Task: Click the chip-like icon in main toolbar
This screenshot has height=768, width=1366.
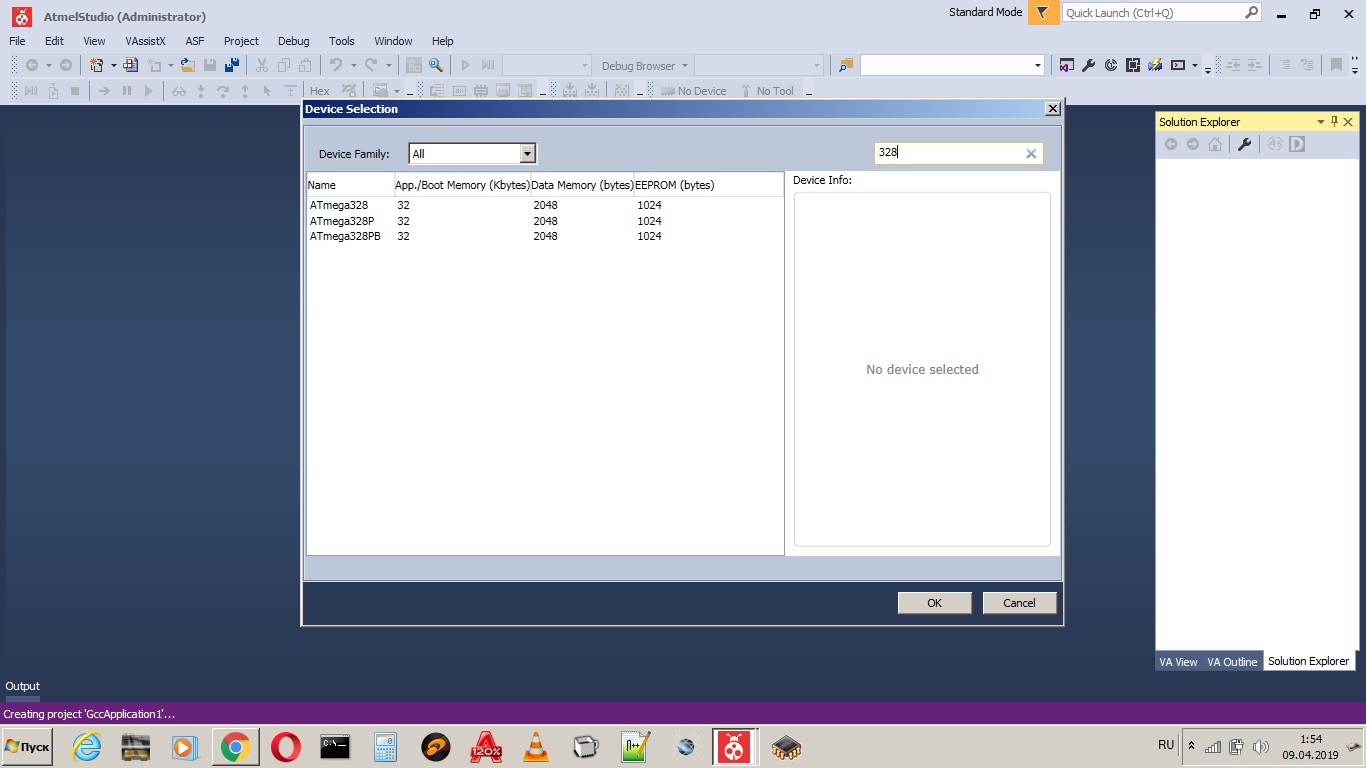Action: pyautogui.click(x=1133, y=65)
